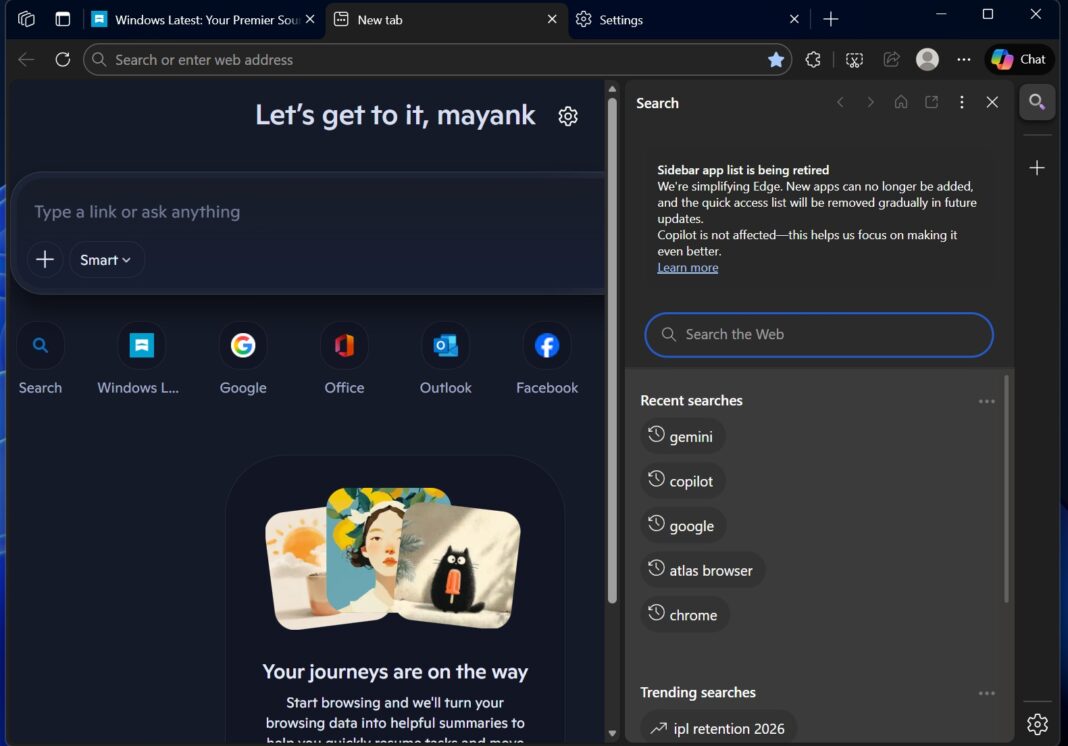Open the new tab page settings gear
This screenshot has width=1068, height=746.
(x=568, y=116)
